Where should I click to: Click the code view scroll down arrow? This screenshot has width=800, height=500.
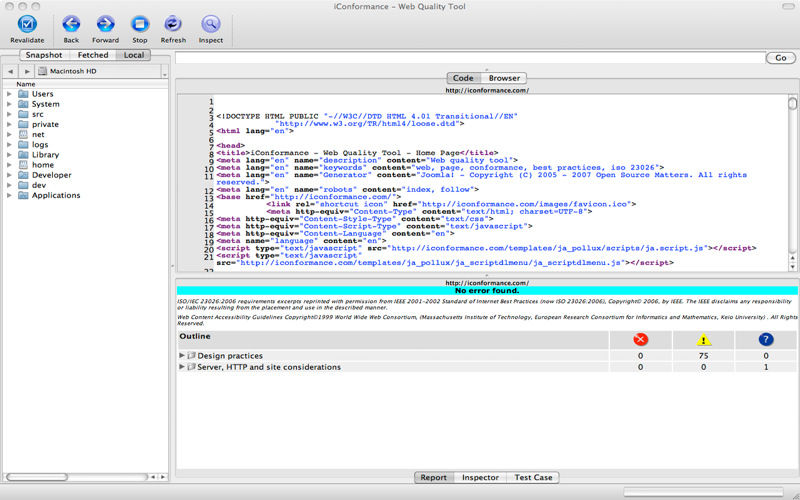[x=792, y=267]
